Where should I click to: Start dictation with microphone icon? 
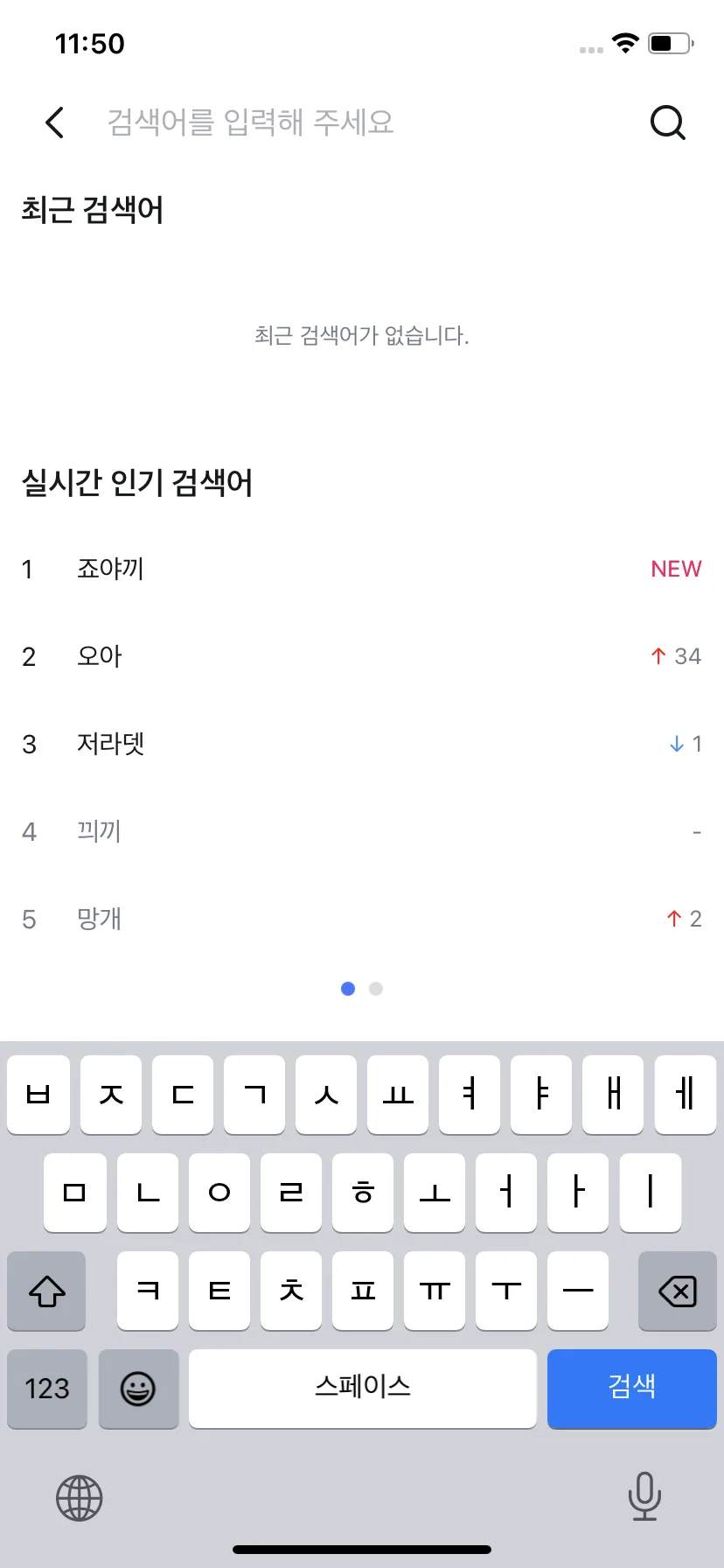644,1496
